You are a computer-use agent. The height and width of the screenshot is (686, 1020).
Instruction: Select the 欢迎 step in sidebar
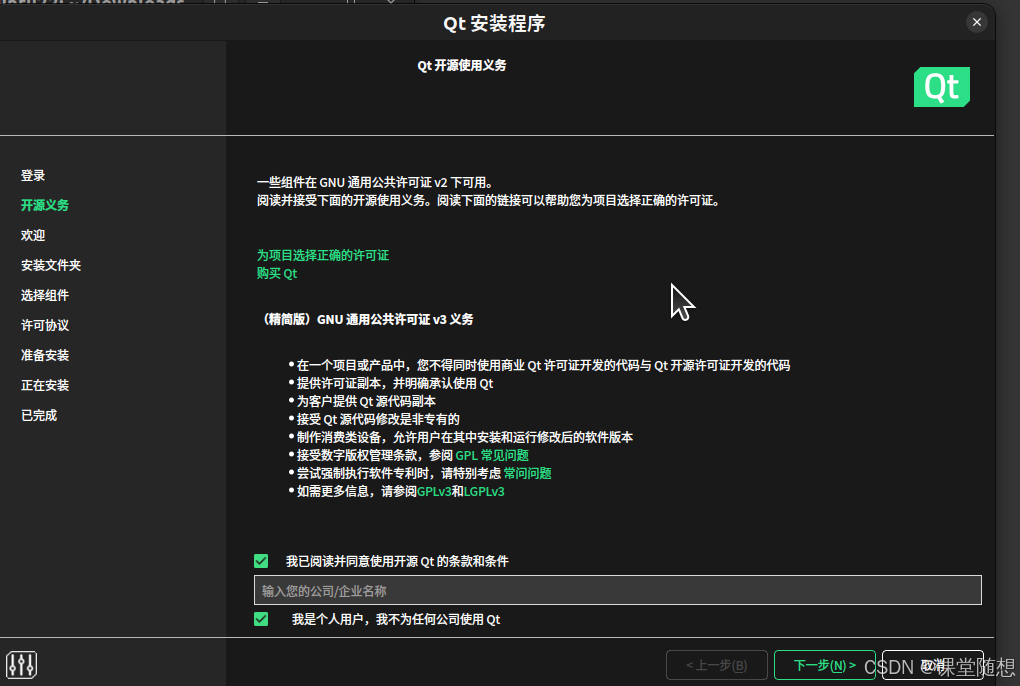[33, 235]
